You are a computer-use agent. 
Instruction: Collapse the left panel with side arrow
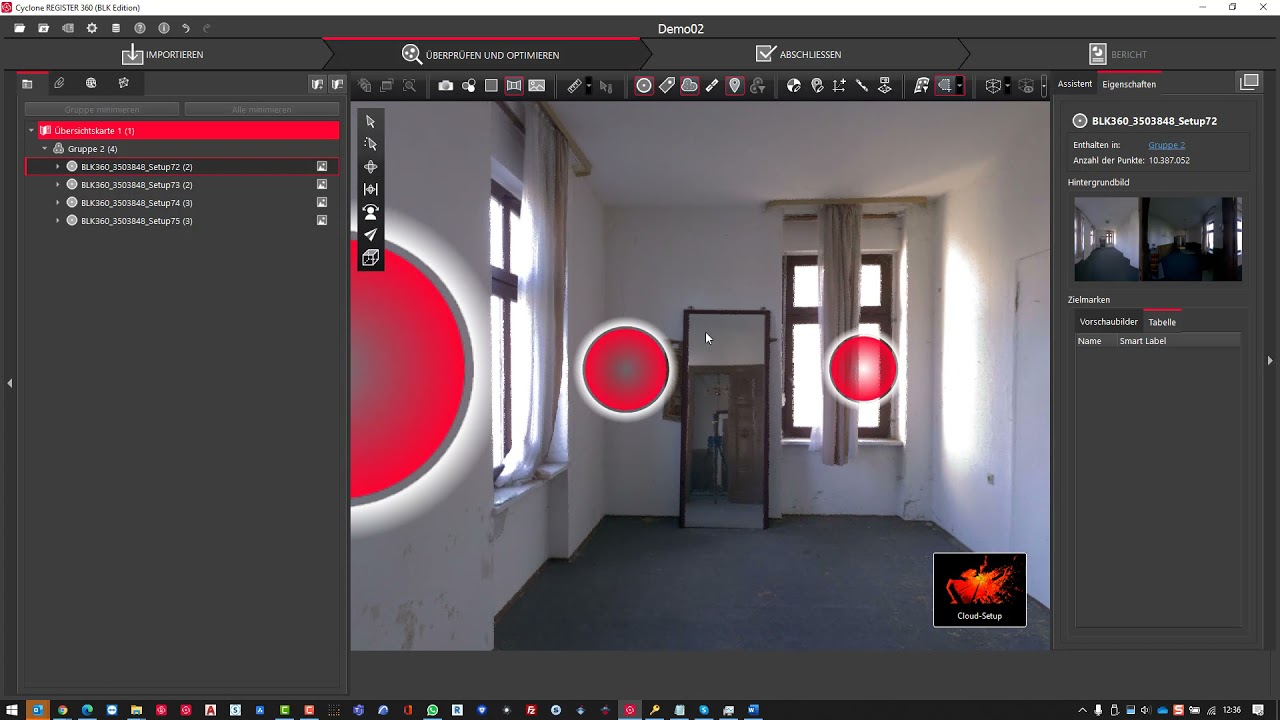click(x=9, y=383)
